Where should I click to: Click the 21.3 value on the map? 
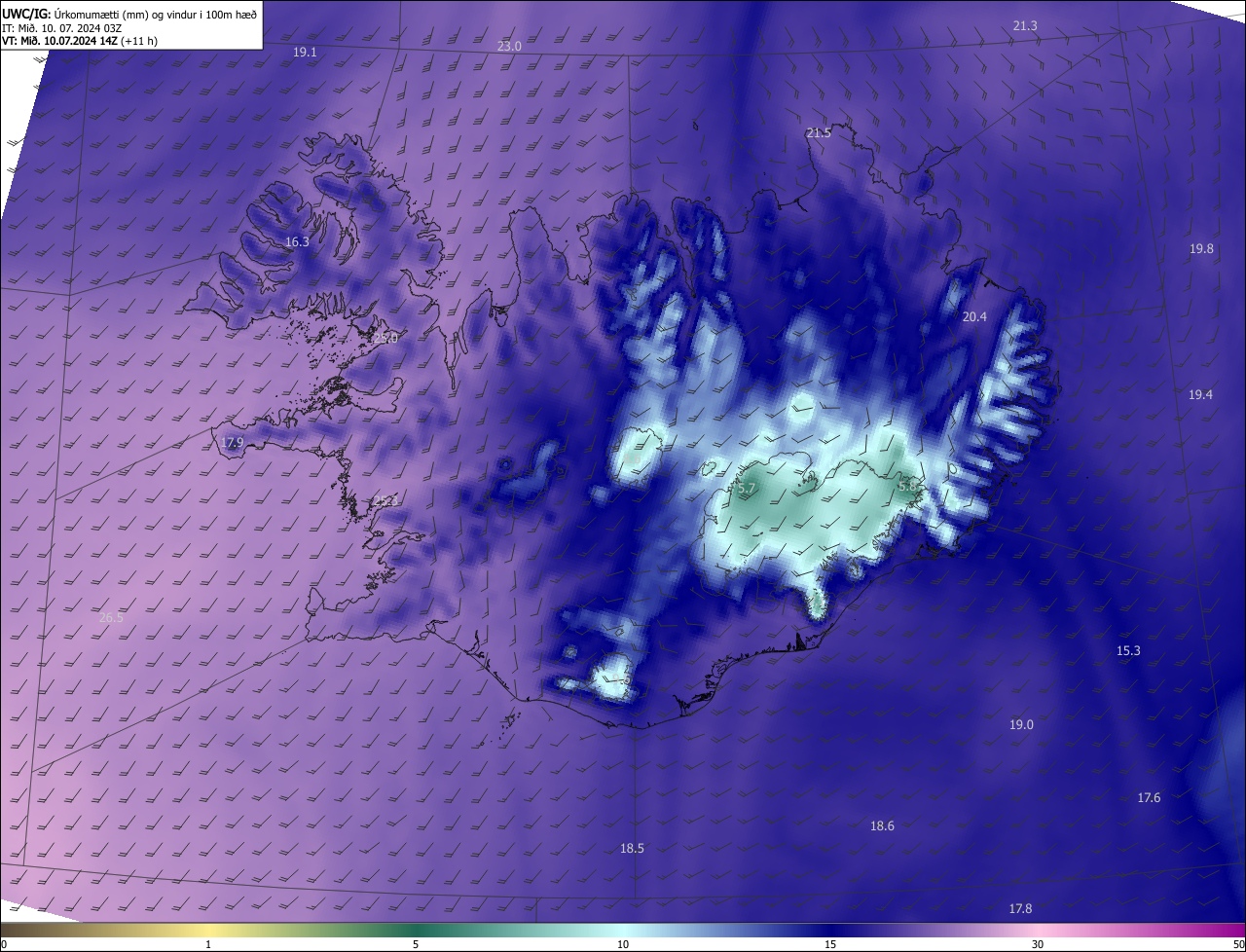click(x=1025, y=25)
